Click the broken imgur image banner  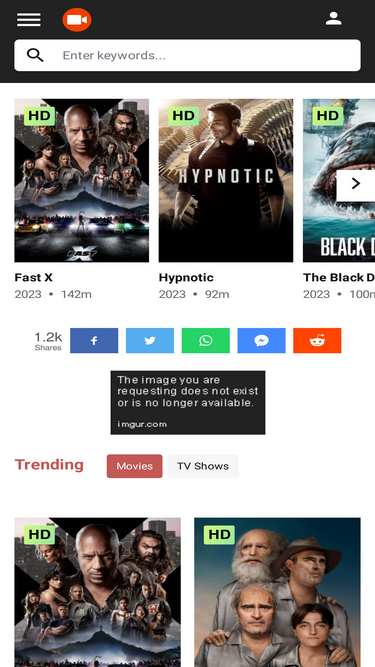pyautogui.click(x=188, y=402)
